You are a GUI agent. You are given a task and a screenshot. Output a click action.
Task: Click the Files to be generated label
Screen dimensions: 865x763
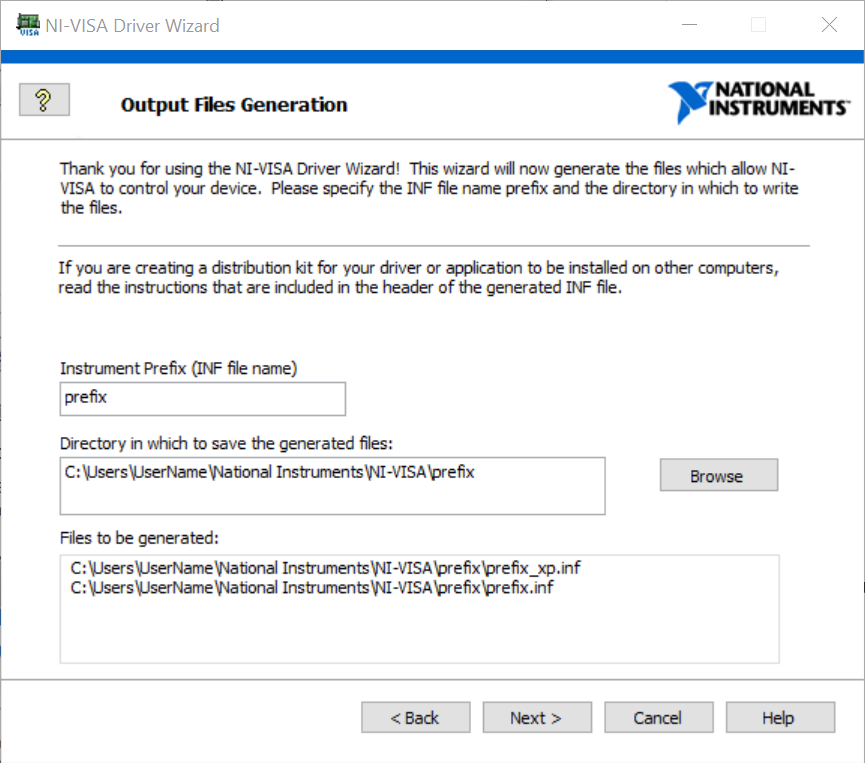click(x=139, y=538)
